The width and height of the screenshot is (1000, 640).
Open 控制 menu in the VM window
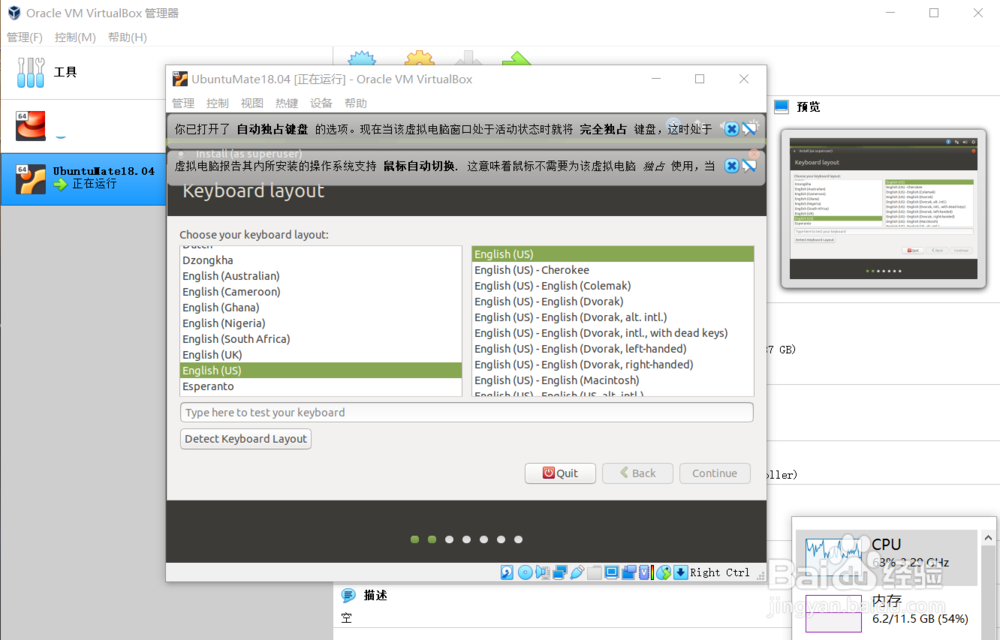[x=217, y=103]
